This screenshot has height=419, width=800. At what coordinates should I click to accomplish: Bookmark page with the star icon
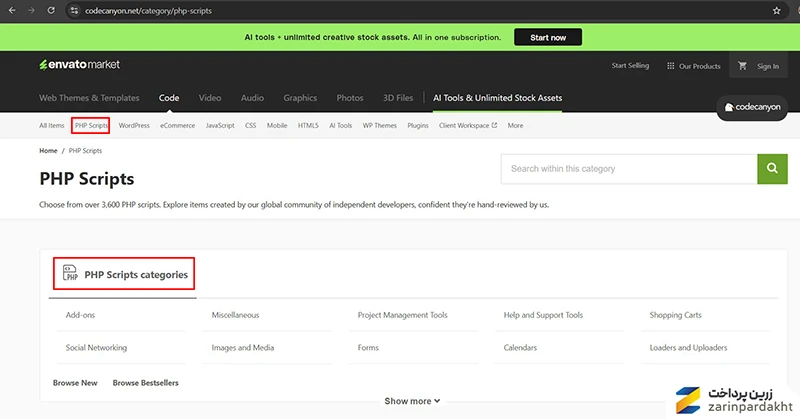coord(776,10)
